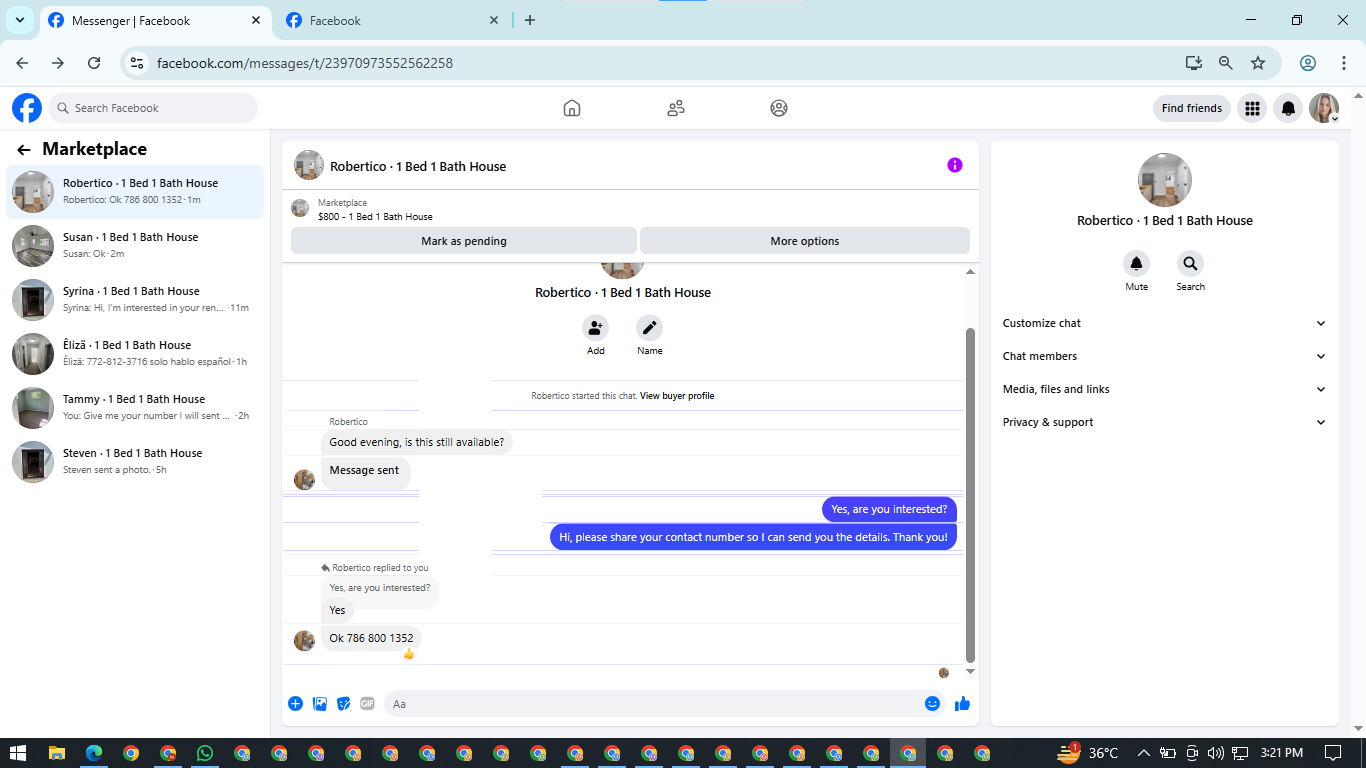Open View buyer profile link
The width and height of the screenshot is (1366, 768).
[x=677, y=396]
